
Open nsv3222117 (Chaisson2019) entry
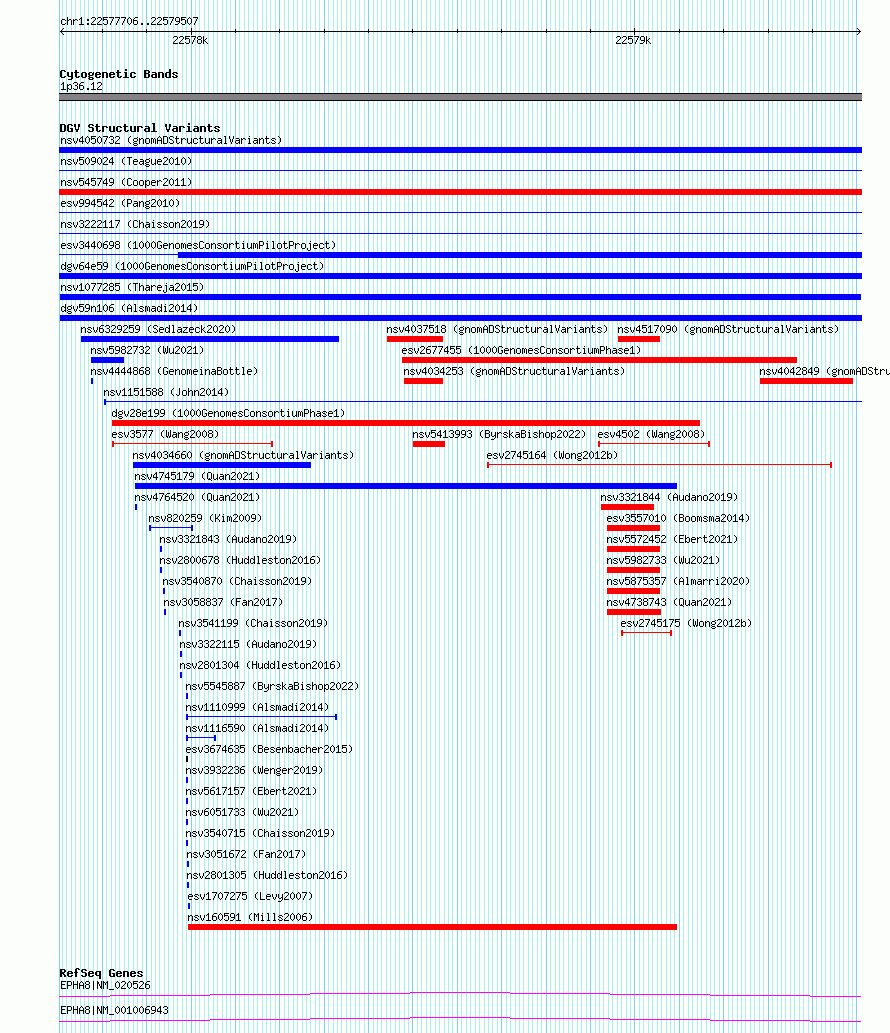point(135,225)
